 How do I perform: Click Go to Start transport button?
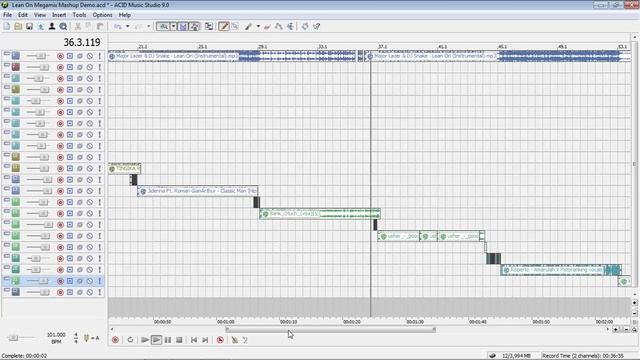click(x=194, y=340)
